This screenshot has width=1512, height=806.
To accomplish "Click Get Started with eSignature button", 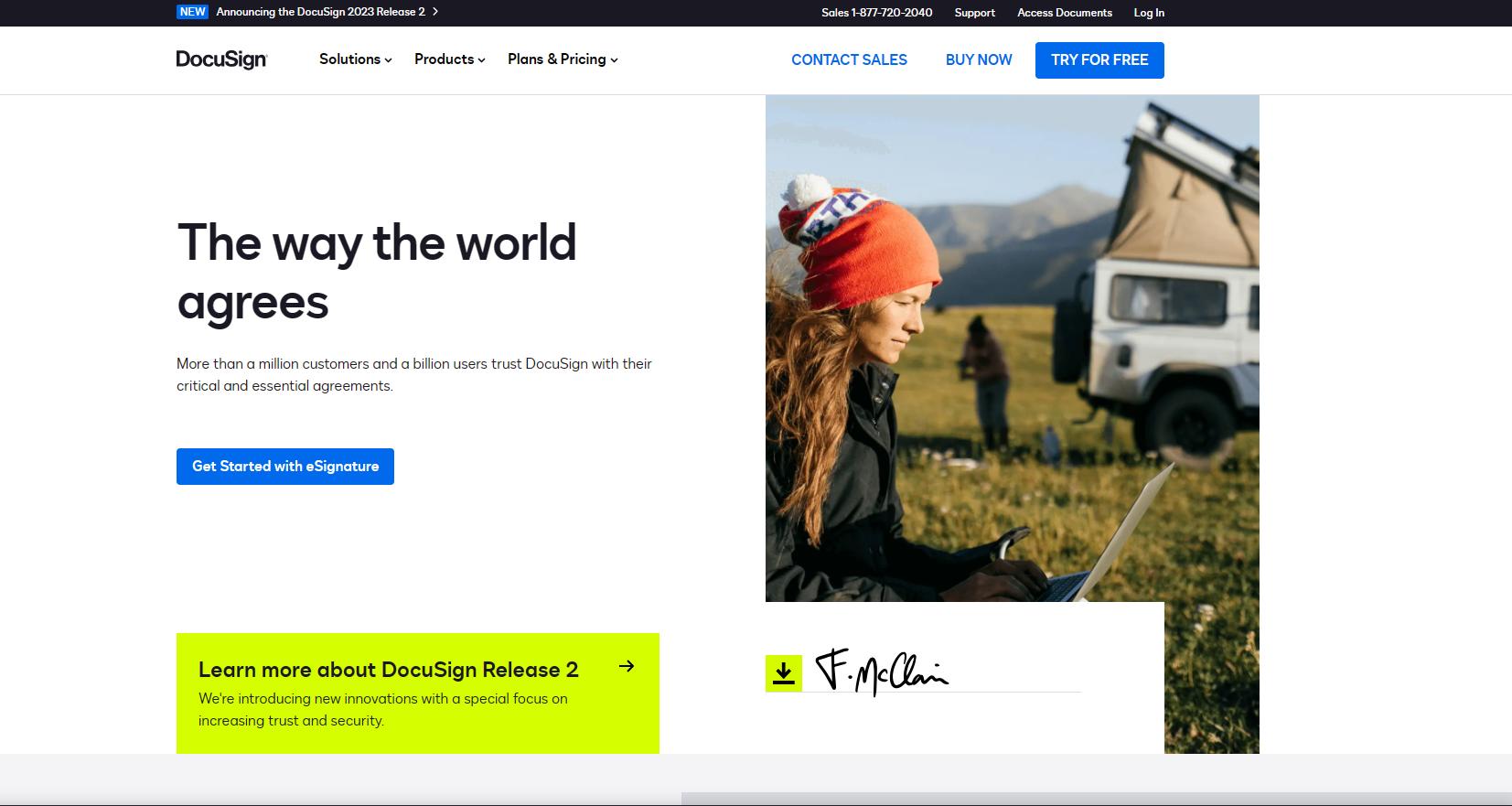I will (x=285, y=467).
